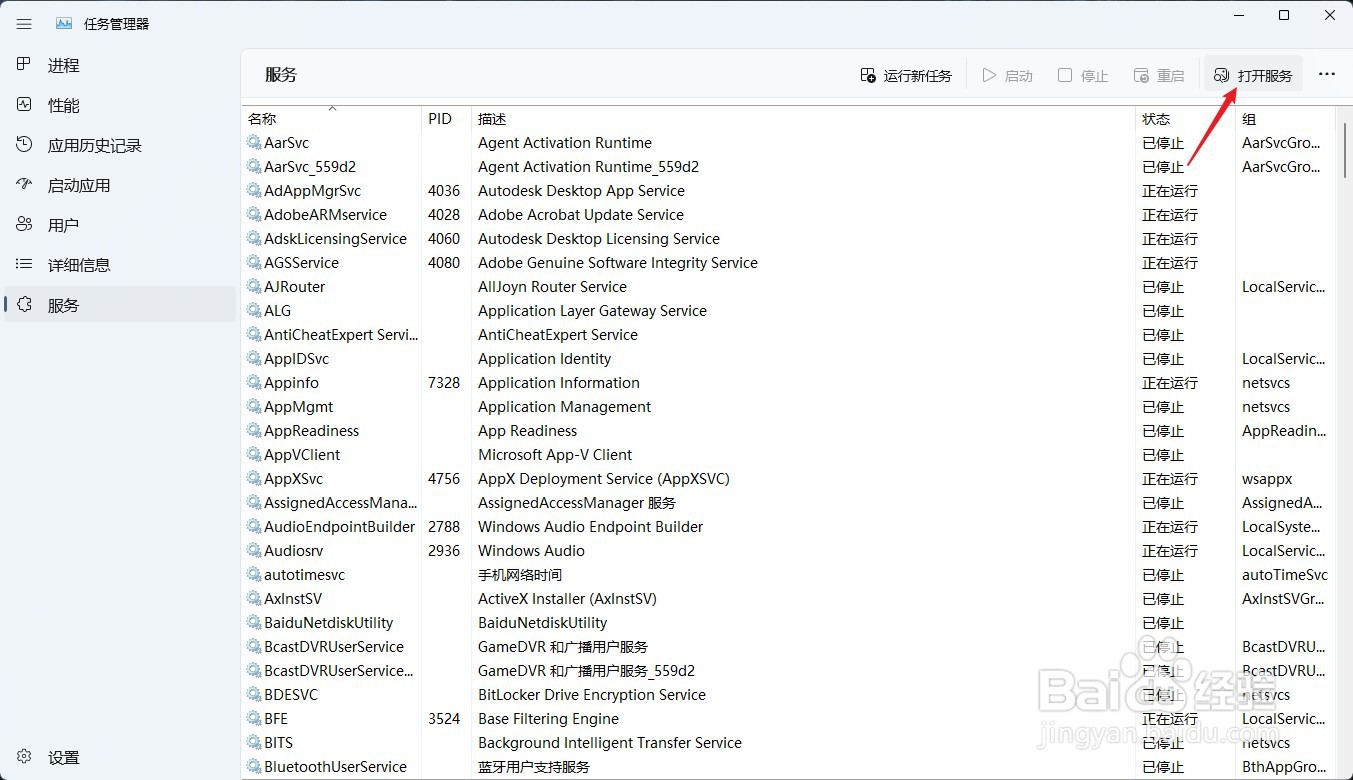Open the 详细信息 (Details) page
Screen dimensions: 1353x780
pyautogui.click(x=120, y=265)
